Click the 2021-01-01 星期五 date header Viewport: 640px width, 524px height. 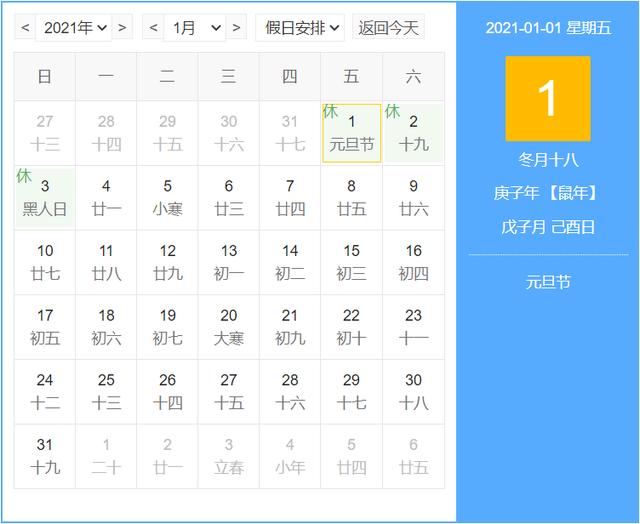548,28
